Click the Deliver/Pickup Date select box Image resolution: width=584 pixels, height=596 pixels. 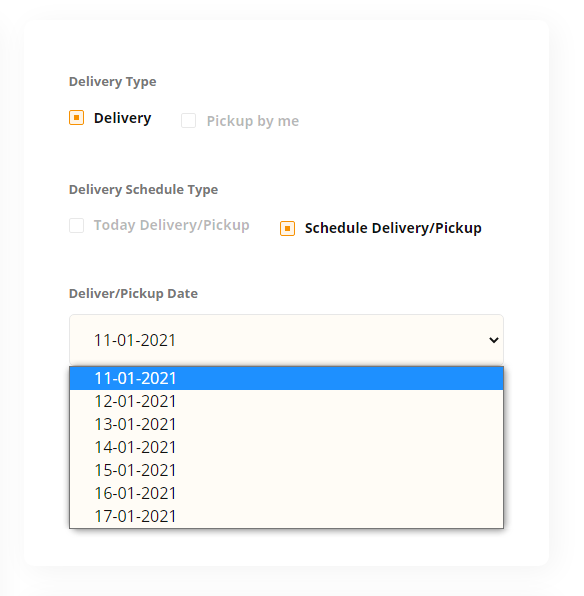286,339
